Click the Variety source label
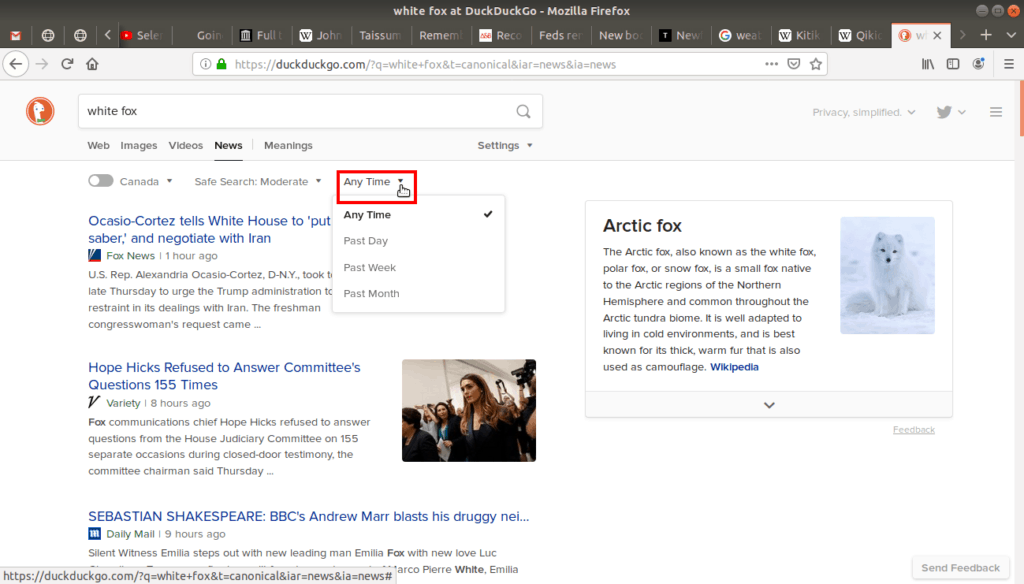 [x=123, y=403]
